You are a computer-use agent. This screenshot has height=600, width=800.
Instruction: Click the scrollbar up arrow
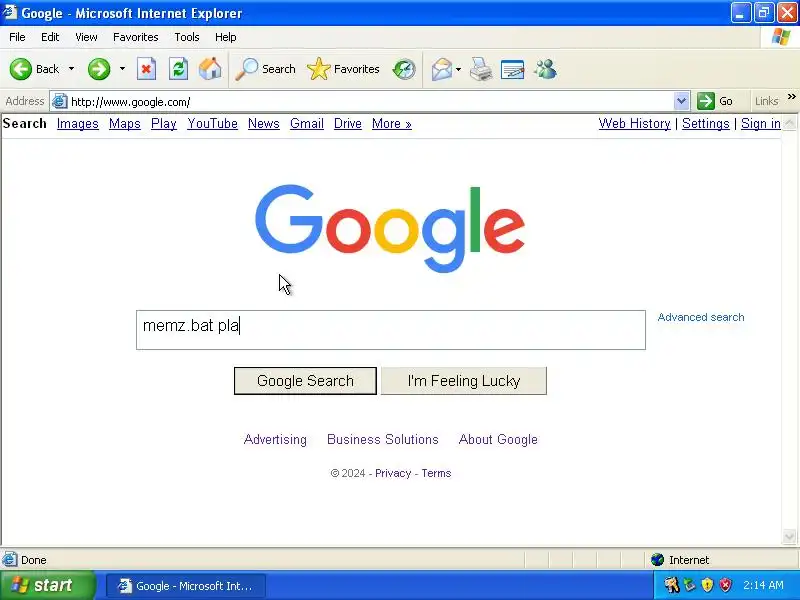pyautogui.click(x=789, y=122)
